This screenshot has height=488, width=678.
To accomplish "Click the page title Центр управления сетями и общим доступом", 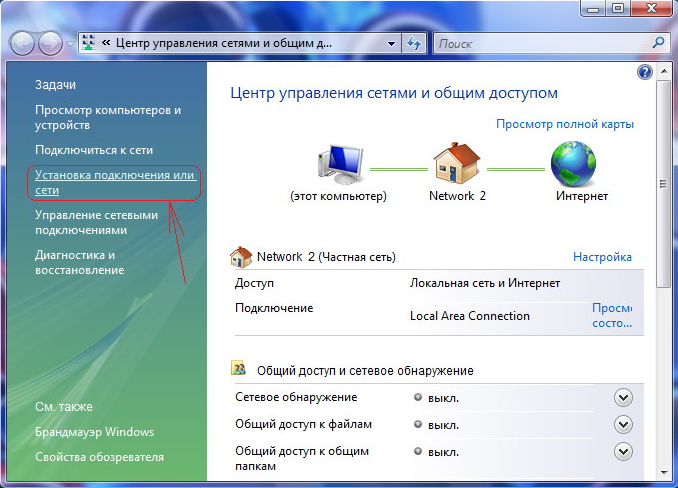I will coord(394,93).
